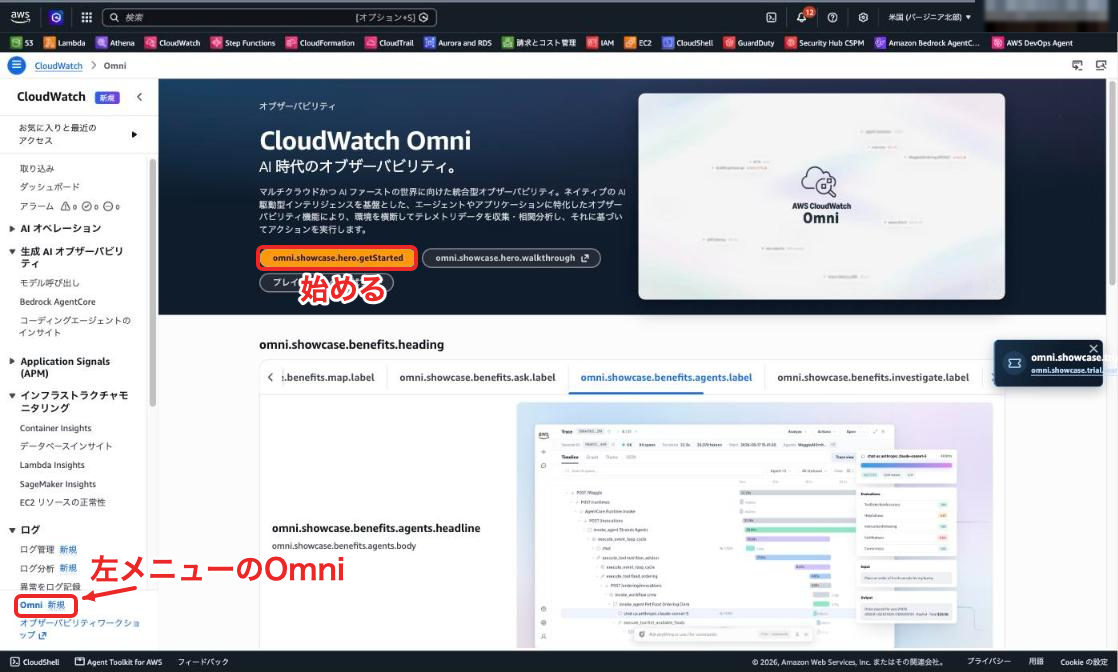Collapse the ログ section
Image resolution: width=1118 pixels, height=672 pixels.
pyautogui.click(x=12, y=530)
